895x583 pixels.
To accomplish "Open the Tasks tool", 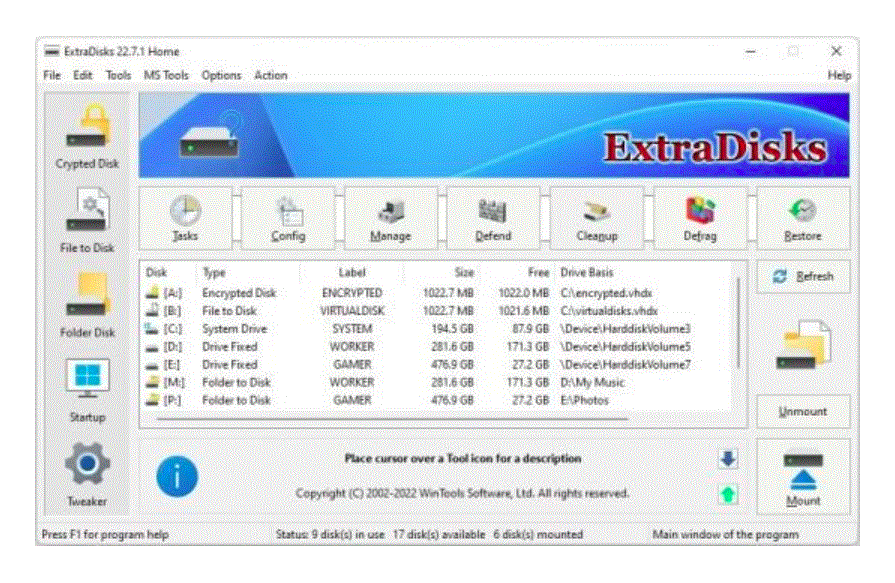I will click(186, 219).
